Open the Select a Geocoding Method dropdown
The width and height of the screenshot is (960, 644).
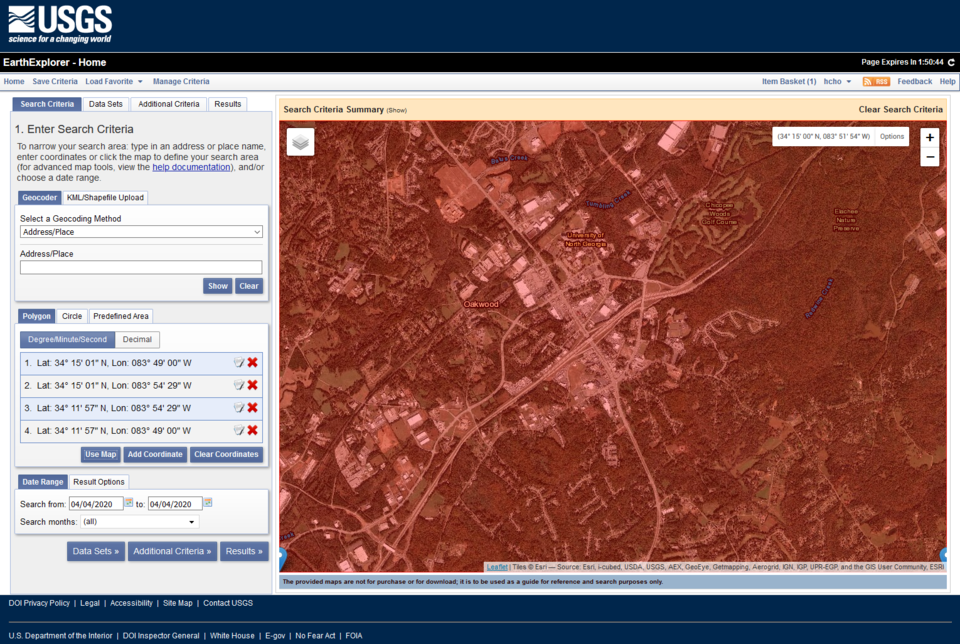140,232
